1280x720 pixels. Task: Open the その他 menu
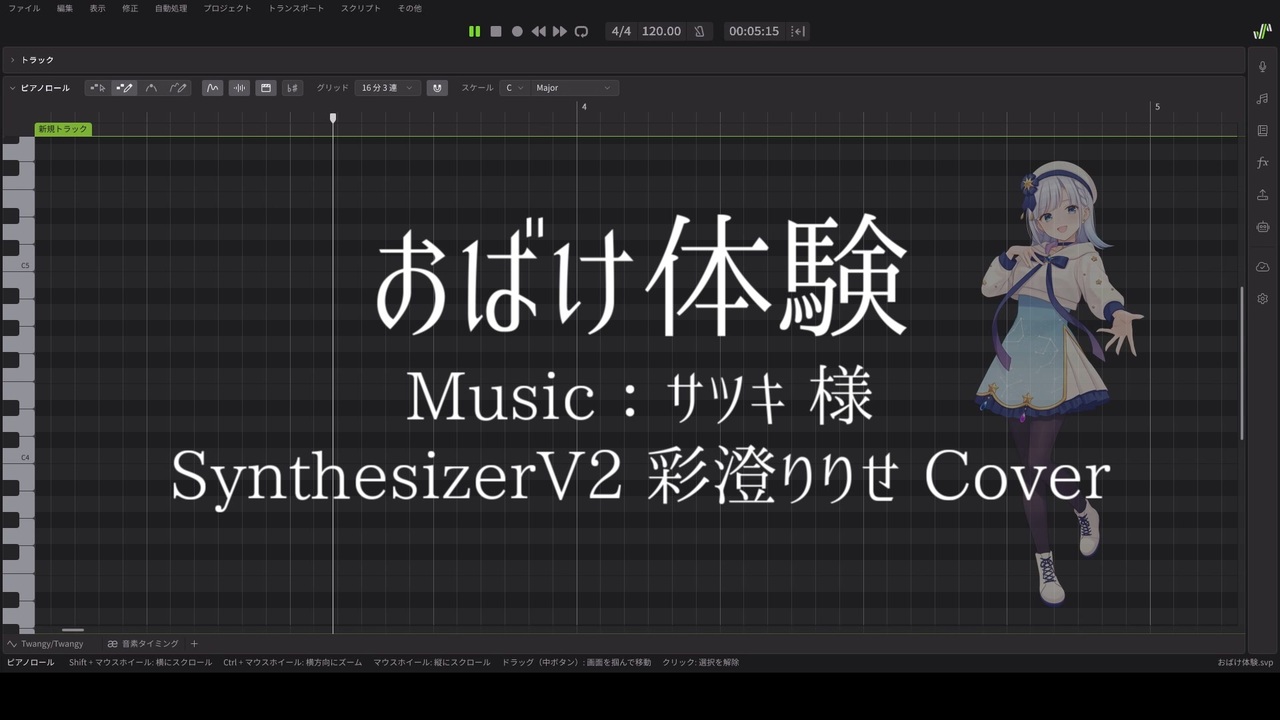409,8
